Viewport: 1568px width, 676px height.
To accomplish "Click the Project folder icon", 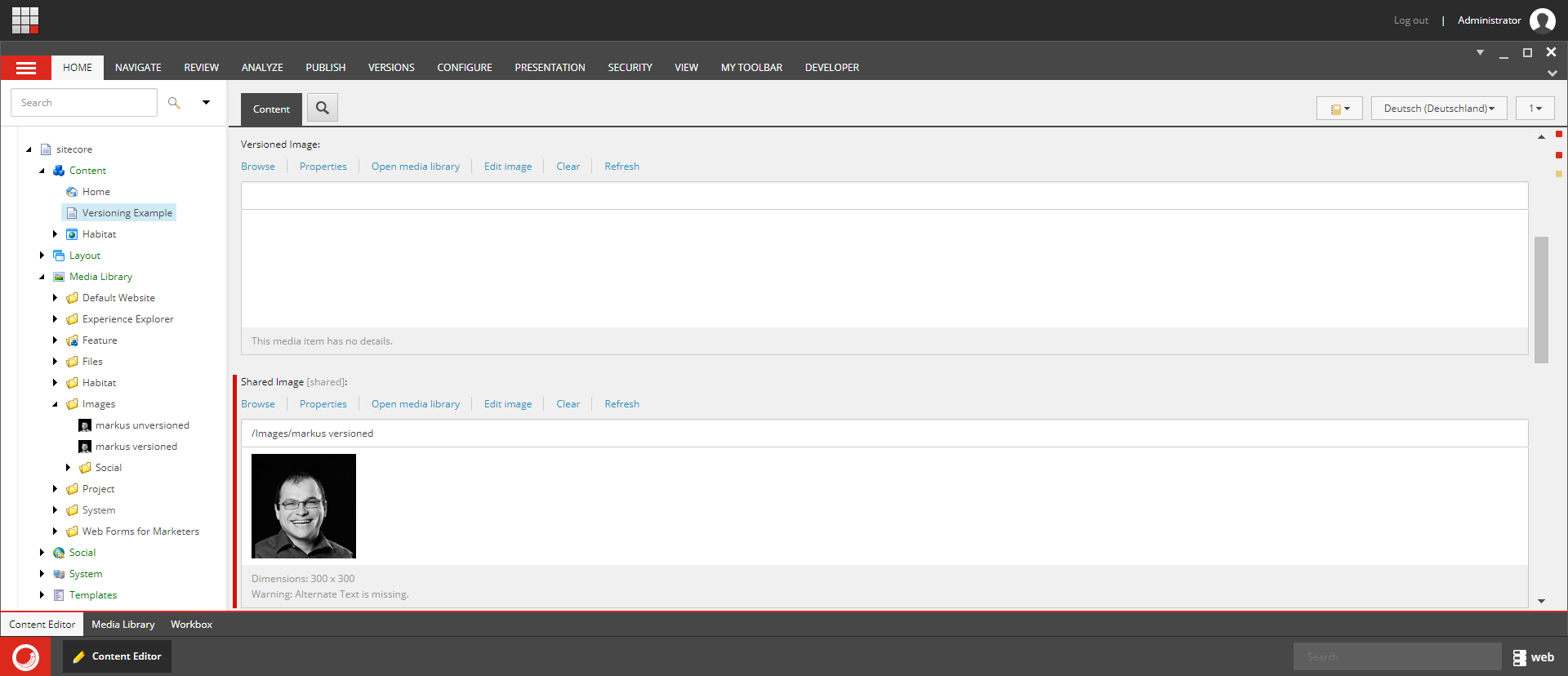I will [x=72, y=489].
